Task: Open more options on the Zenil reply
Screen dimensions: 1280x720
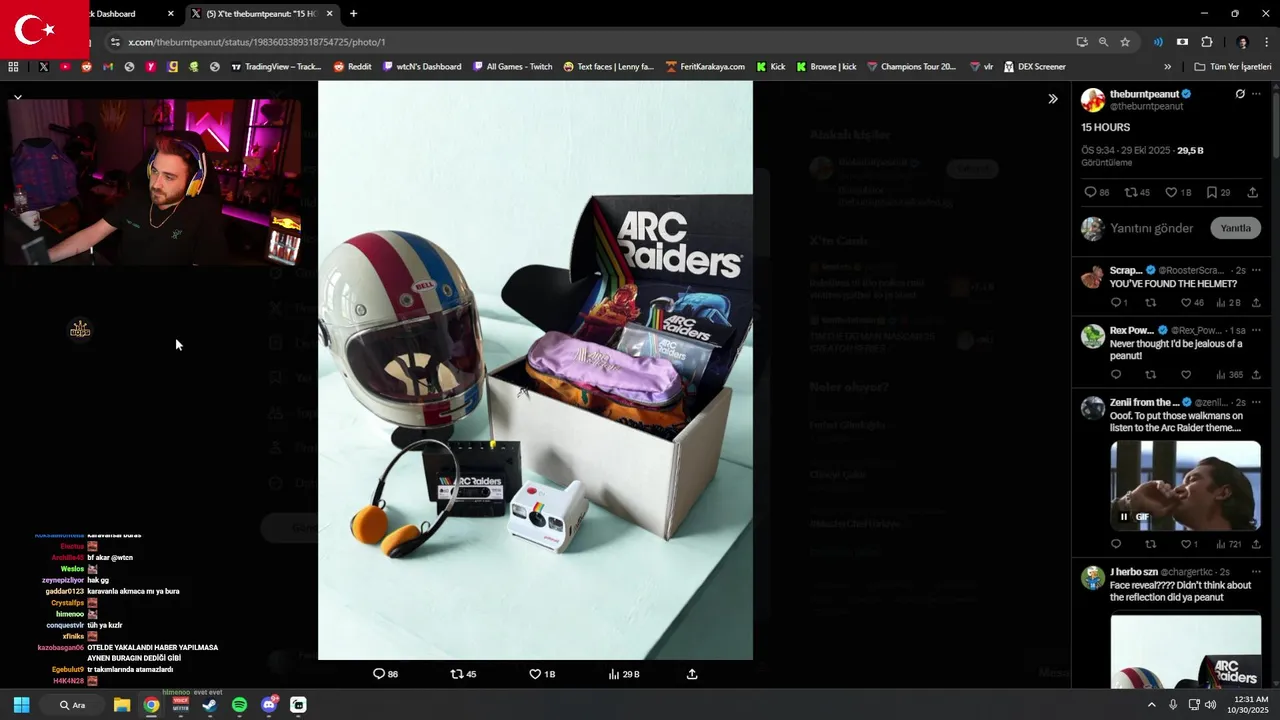Action: 1256,402
